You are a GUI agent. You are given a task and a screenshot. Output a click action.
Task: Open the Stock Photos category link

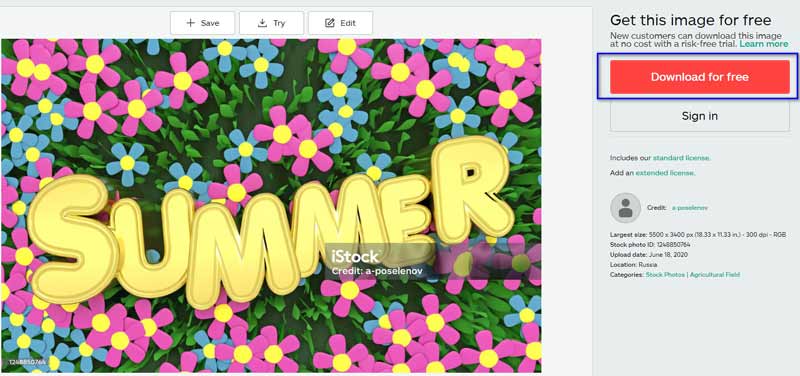click(x=665, y=274)
